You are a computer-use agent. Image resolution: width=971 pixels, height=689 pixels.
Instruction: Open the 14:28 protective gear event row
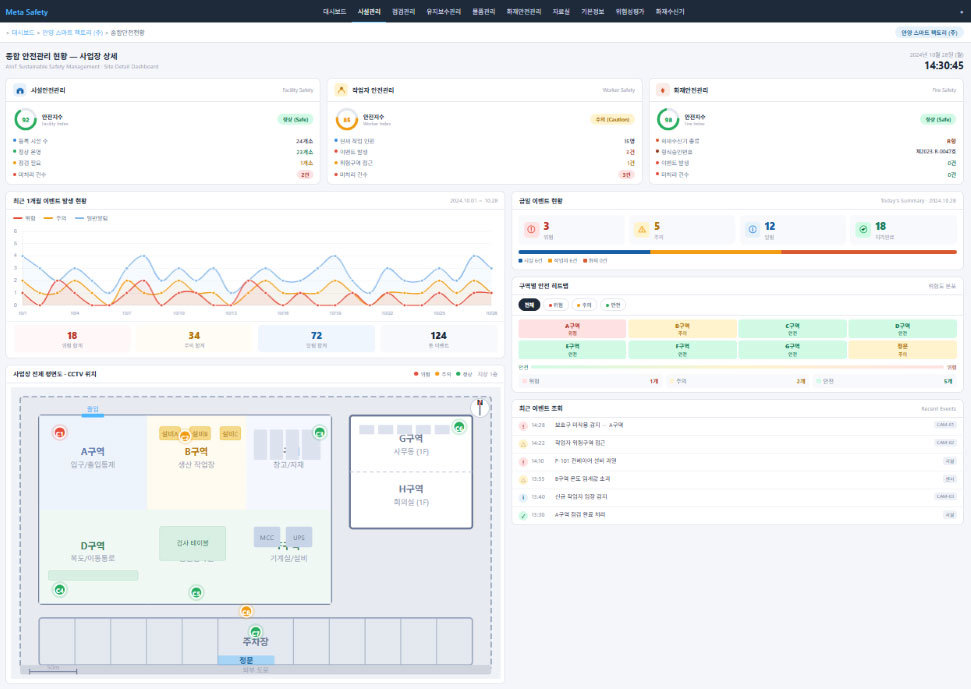point(736,425)
